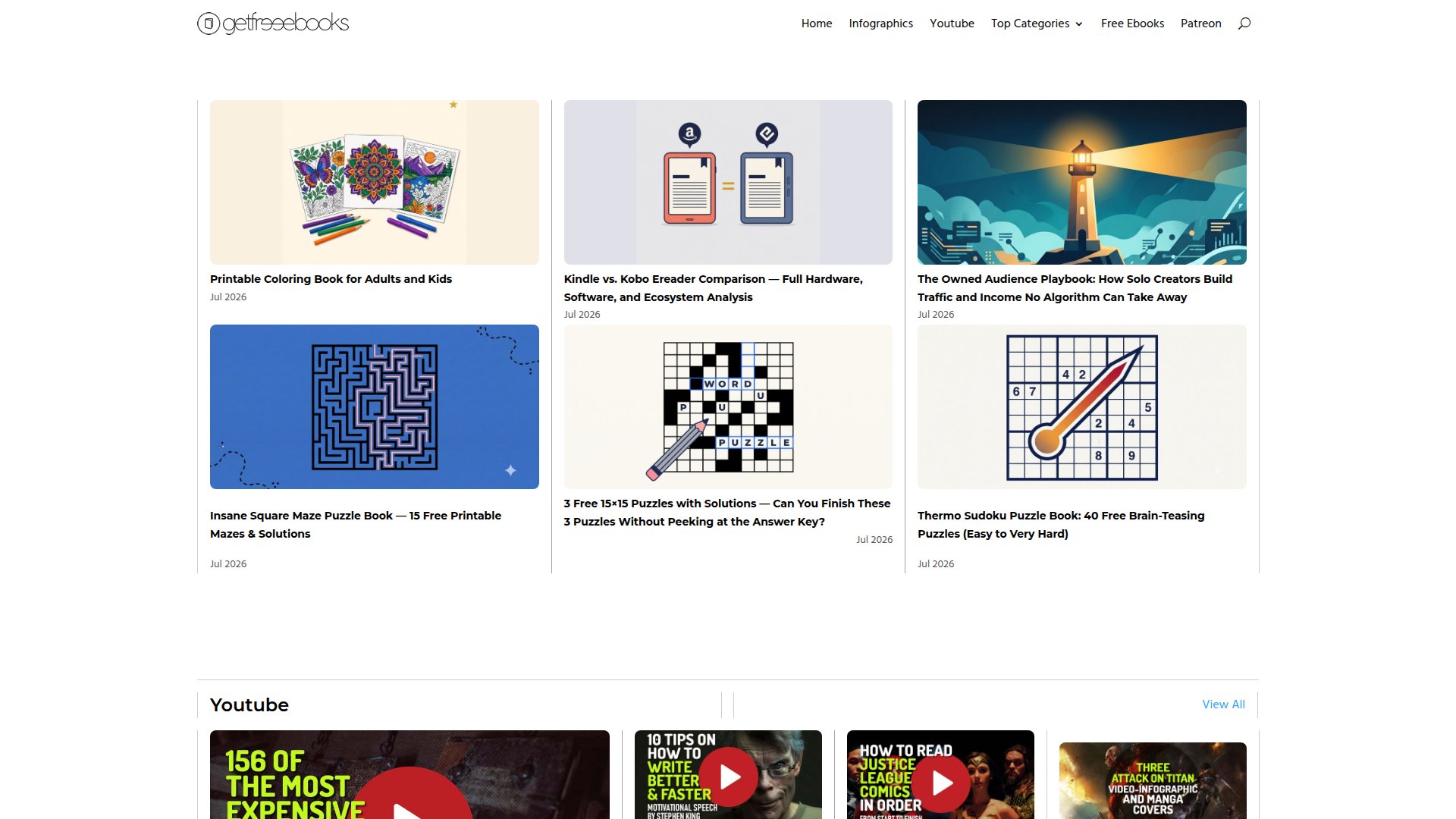This screenshot has height=819, width=1456.
Task: Open The Owned Audience Playbook article title
Action: click(1075, 288)
